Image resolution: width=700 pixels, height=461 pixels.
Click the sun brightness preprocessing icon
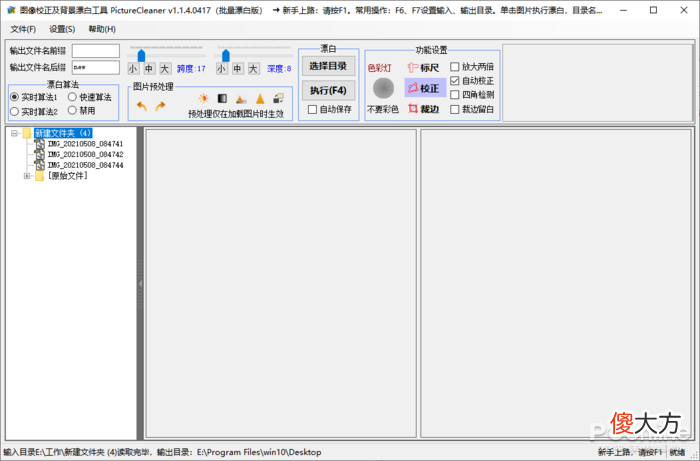pyautogui.click(x=204, y=99)
